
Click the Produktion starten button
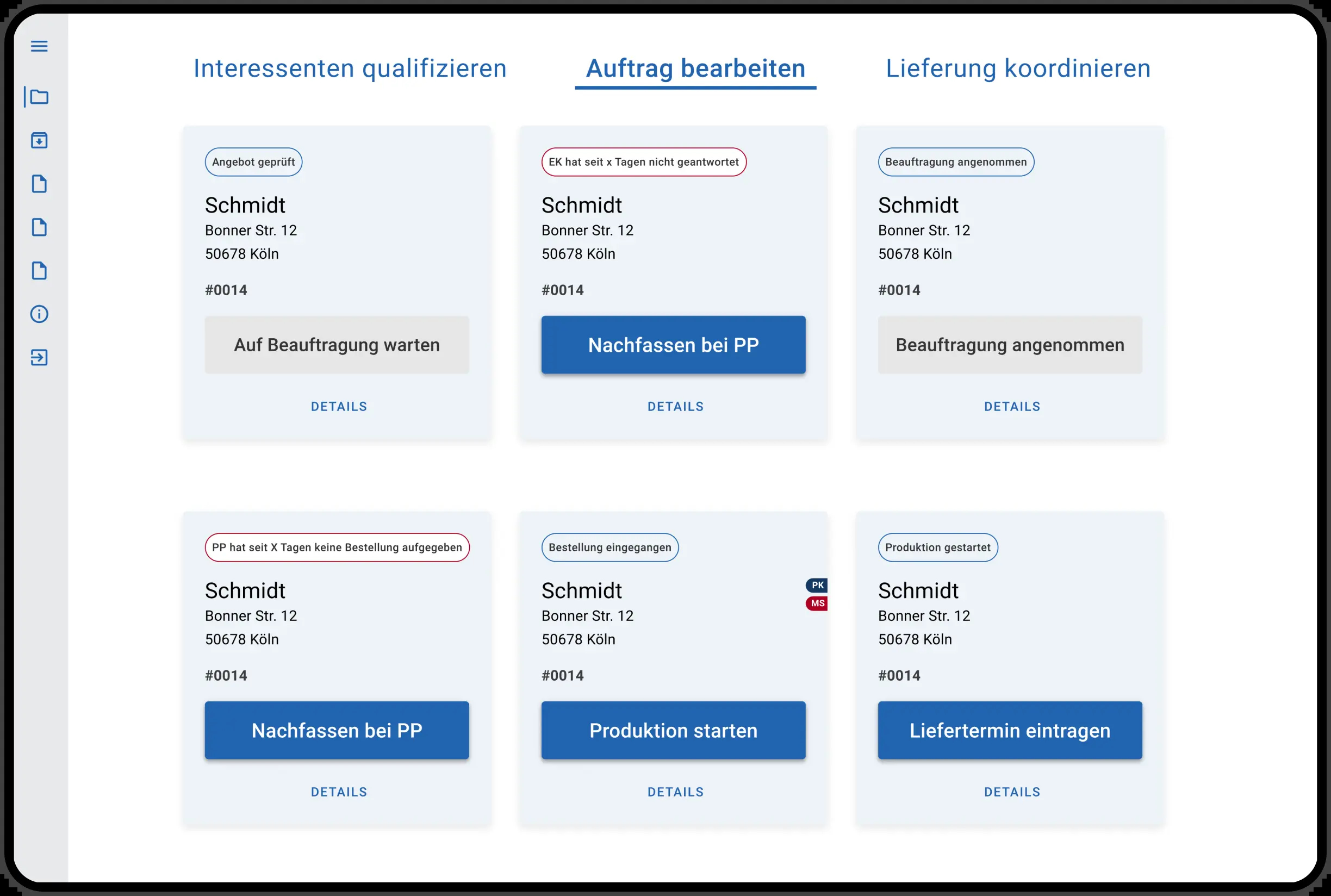(x=673, y=730)
